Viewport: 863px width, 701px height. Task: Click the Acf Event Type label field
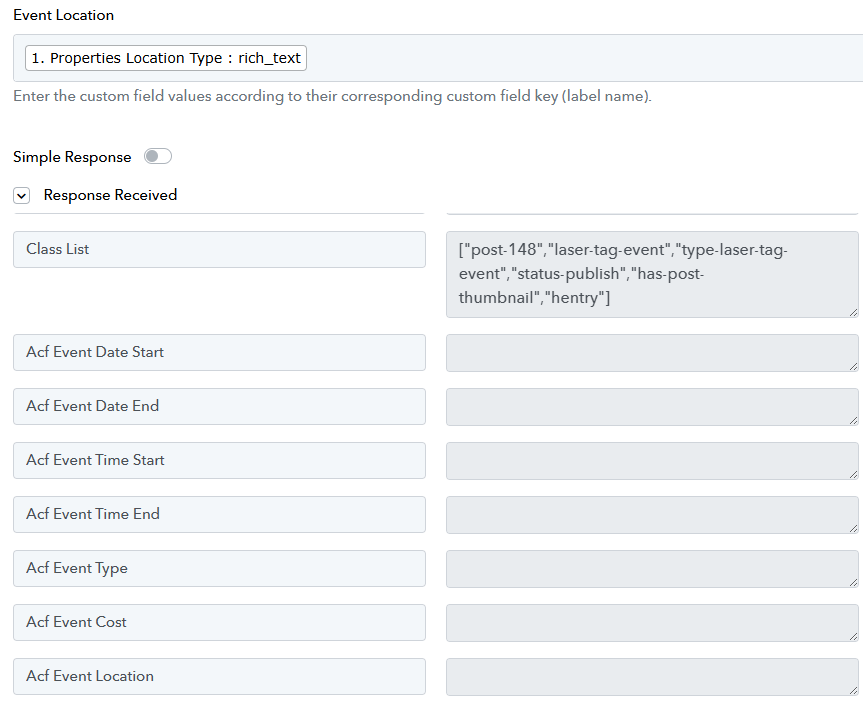pos(219,568)
